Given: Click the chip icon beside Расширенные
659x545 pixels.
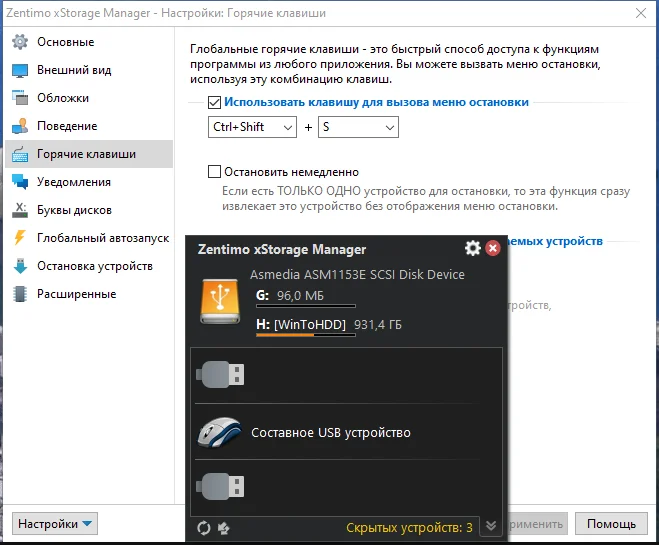Looking at the screenshot, I should click(x=20, y=294).
